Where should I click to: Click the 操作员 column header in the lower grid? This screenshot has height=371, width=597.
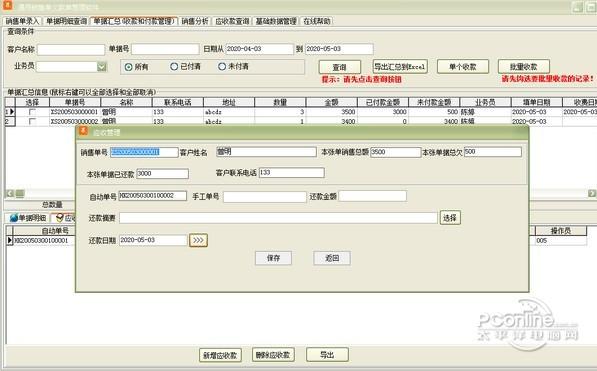pos(561,231)
